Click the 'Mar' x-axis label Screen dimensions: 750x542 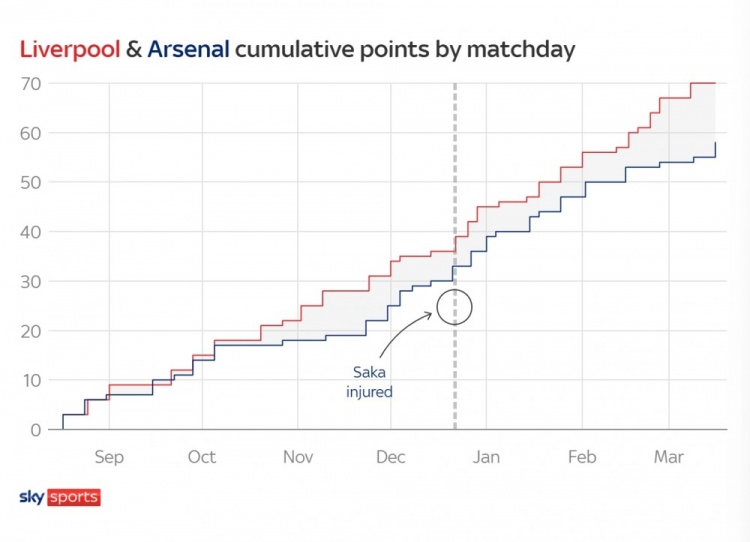point(669,457)
